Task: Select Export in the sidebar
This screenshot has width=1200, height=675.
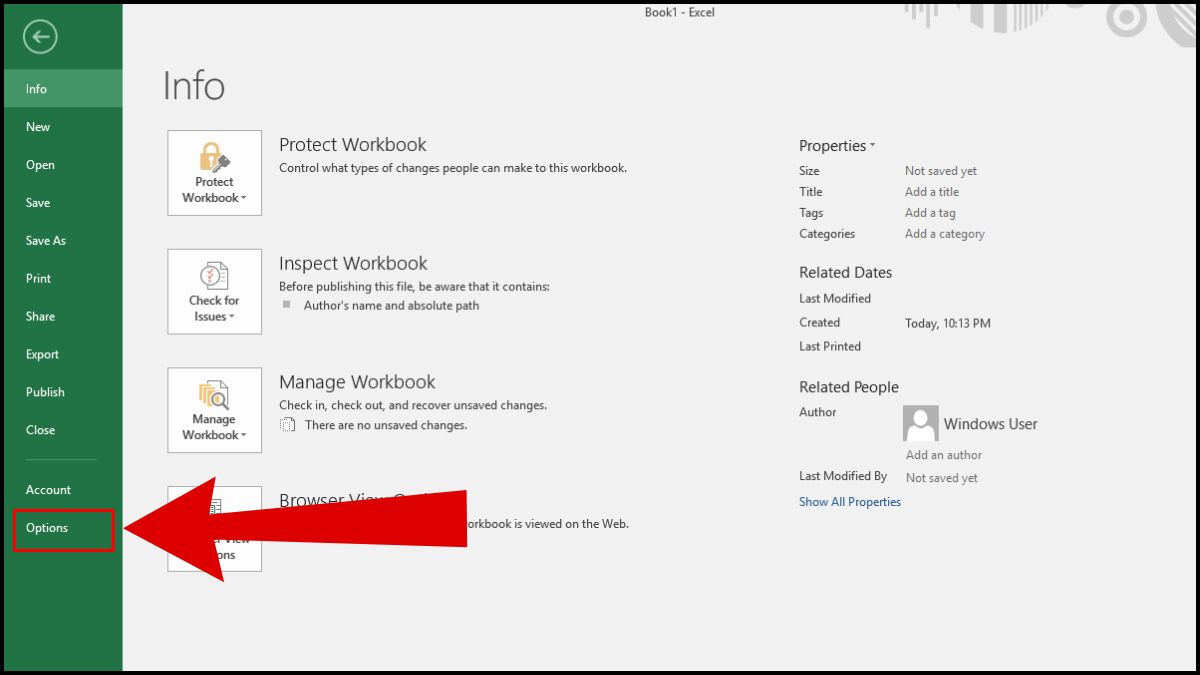Action: pyautogui.click(x=63, y=355)
